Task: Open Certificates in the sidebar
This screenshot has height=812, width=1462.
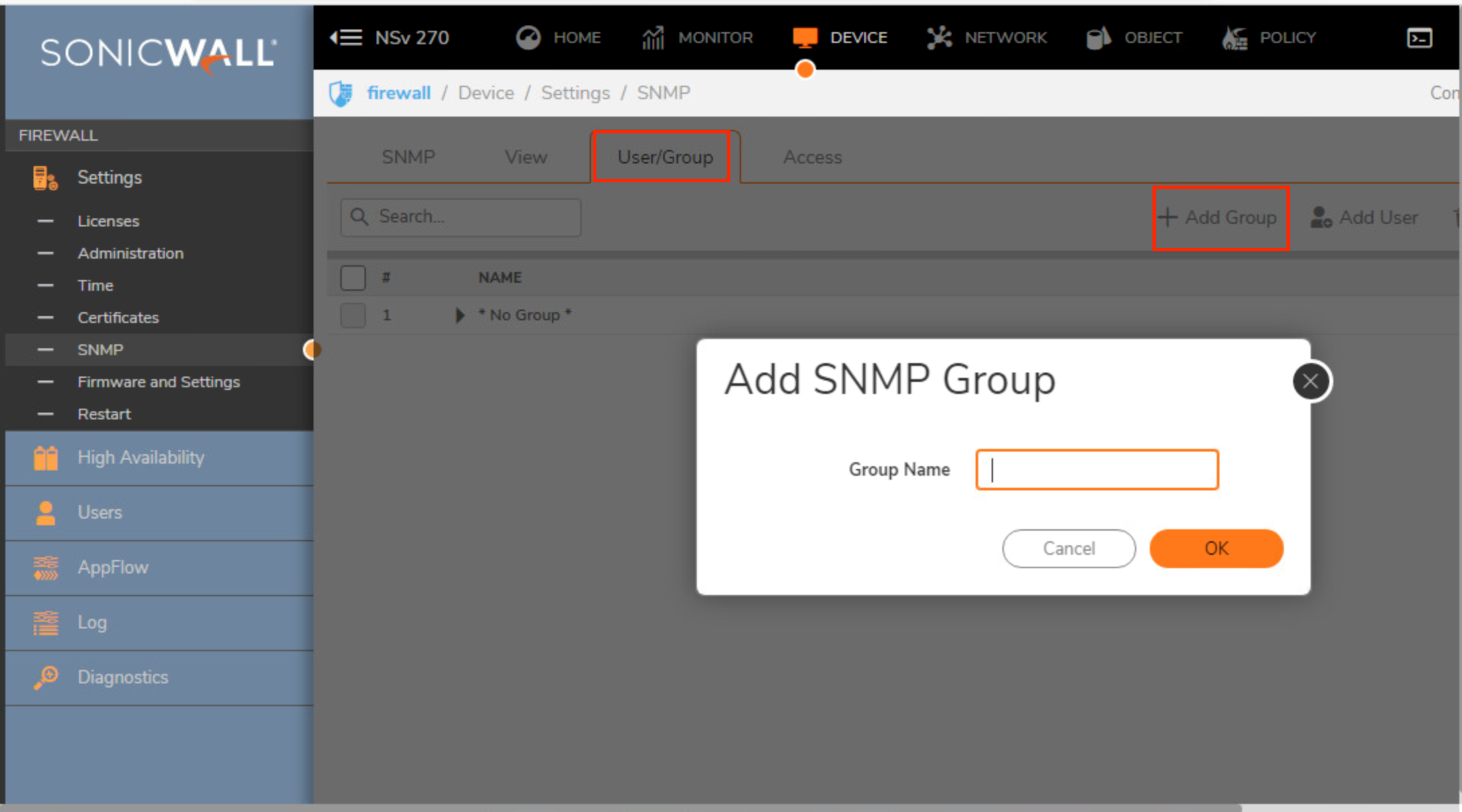Action: pyautogui.click(x=118, y=318)
